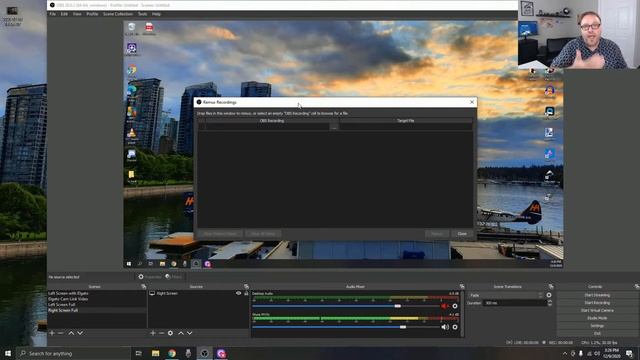This screenshot has width=640, height=360.
Task: Open Settings from the Controls panel
Action: tap(597, 326)
